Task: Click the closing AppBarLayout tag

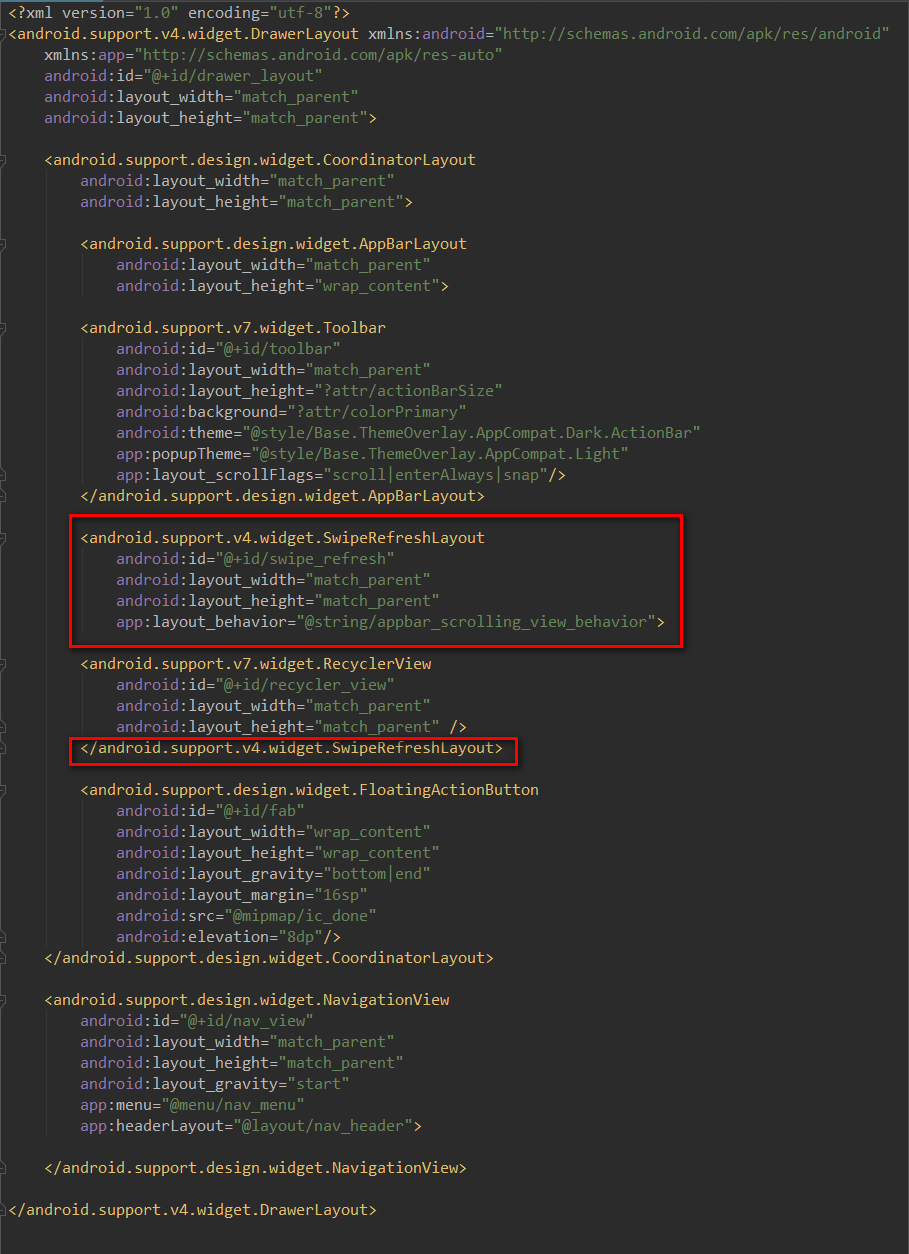Action: 283,496
